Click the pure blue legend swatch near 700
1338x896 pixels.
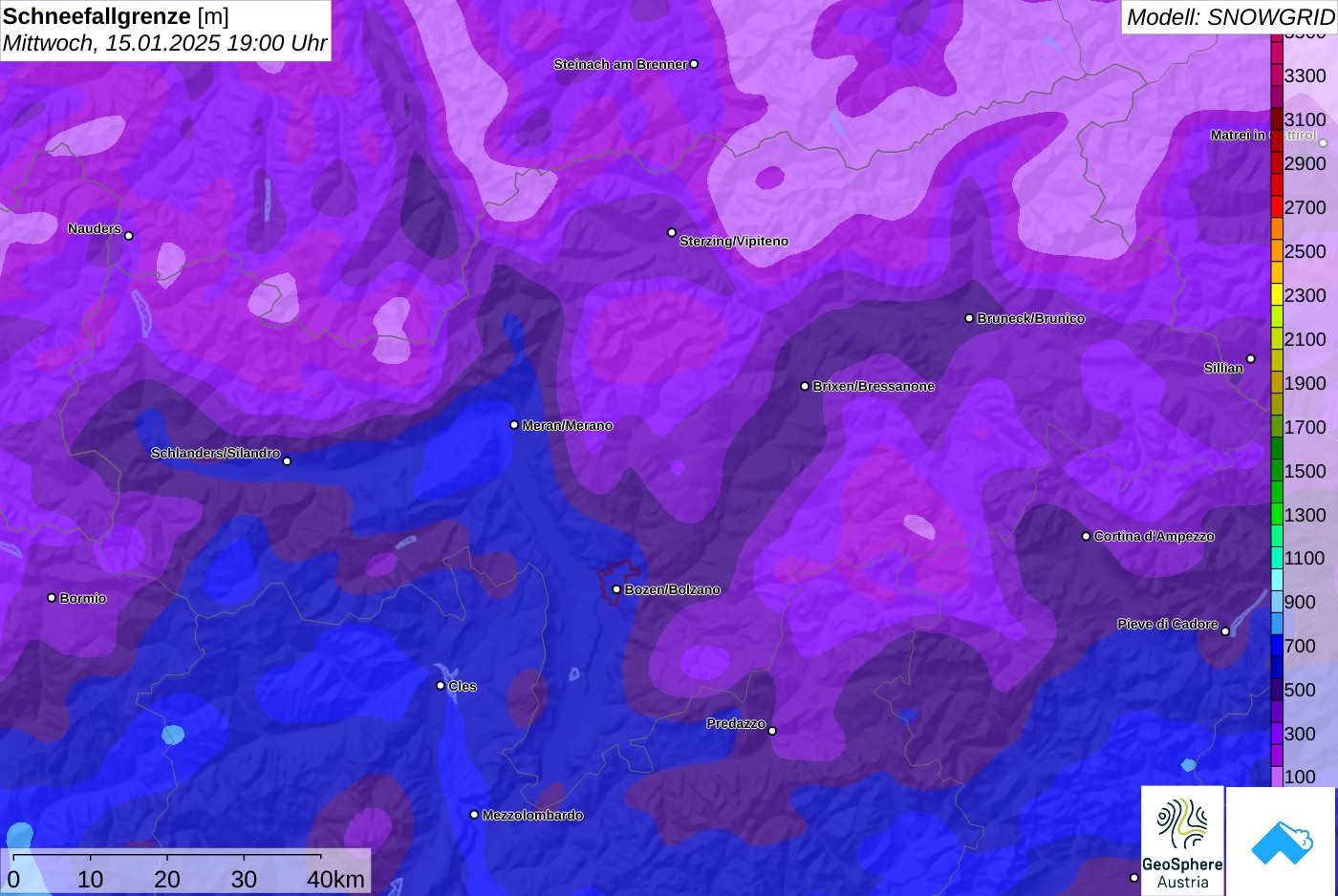(1277, 646)
